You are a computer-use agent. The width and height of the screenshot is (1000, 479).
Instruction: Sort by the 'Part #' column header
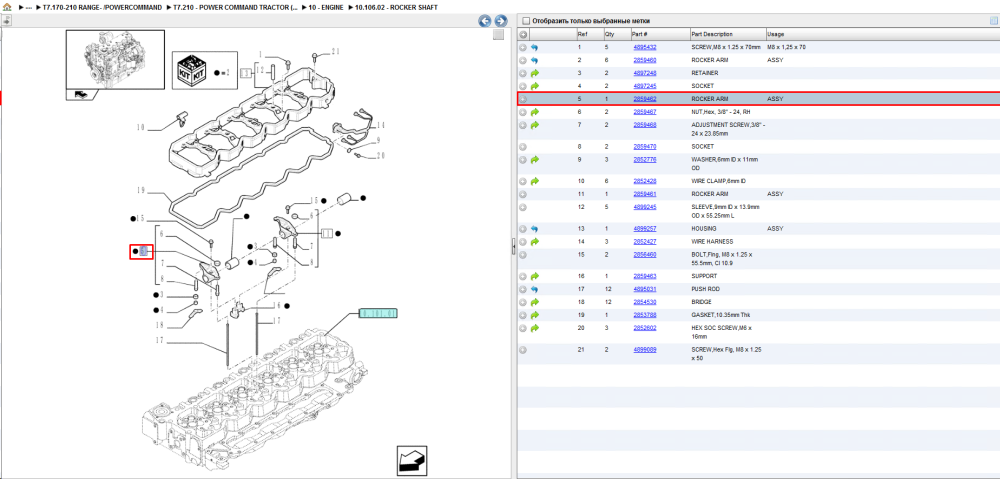(x=659, y=34)
